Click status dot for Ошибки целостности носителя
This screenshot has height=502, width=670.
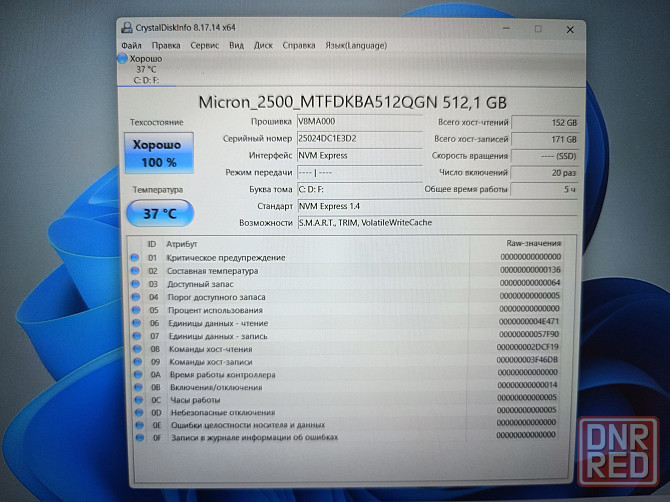[139, 425]
